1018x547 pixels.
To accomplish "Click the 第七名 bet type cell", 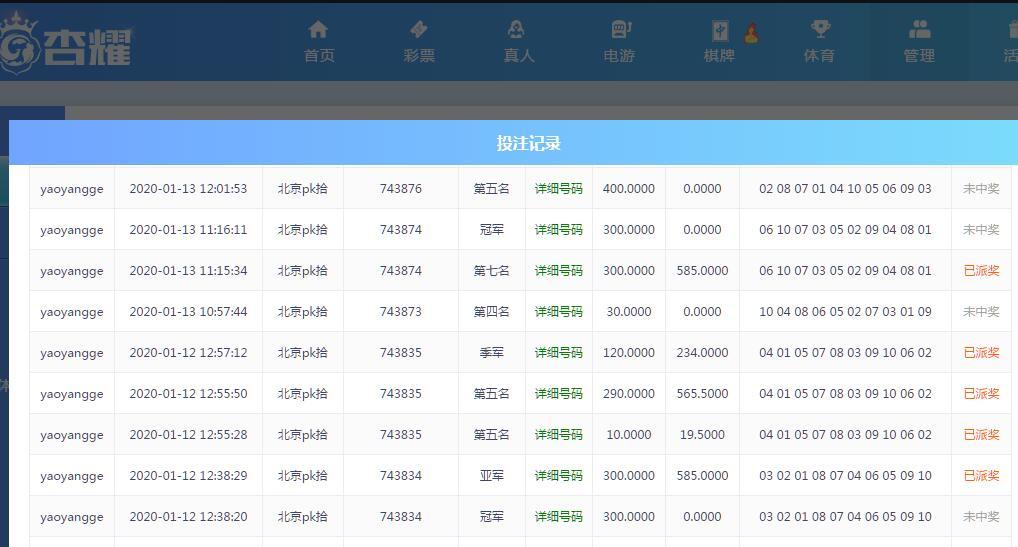I will [x=491, y=271].
